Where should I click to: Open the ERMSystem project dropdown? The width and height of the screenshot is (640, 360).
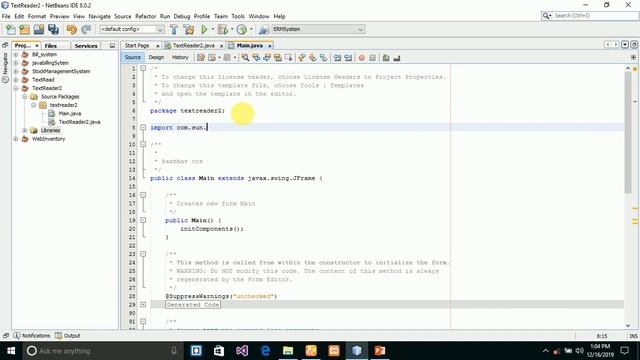(x=318, y=29)
